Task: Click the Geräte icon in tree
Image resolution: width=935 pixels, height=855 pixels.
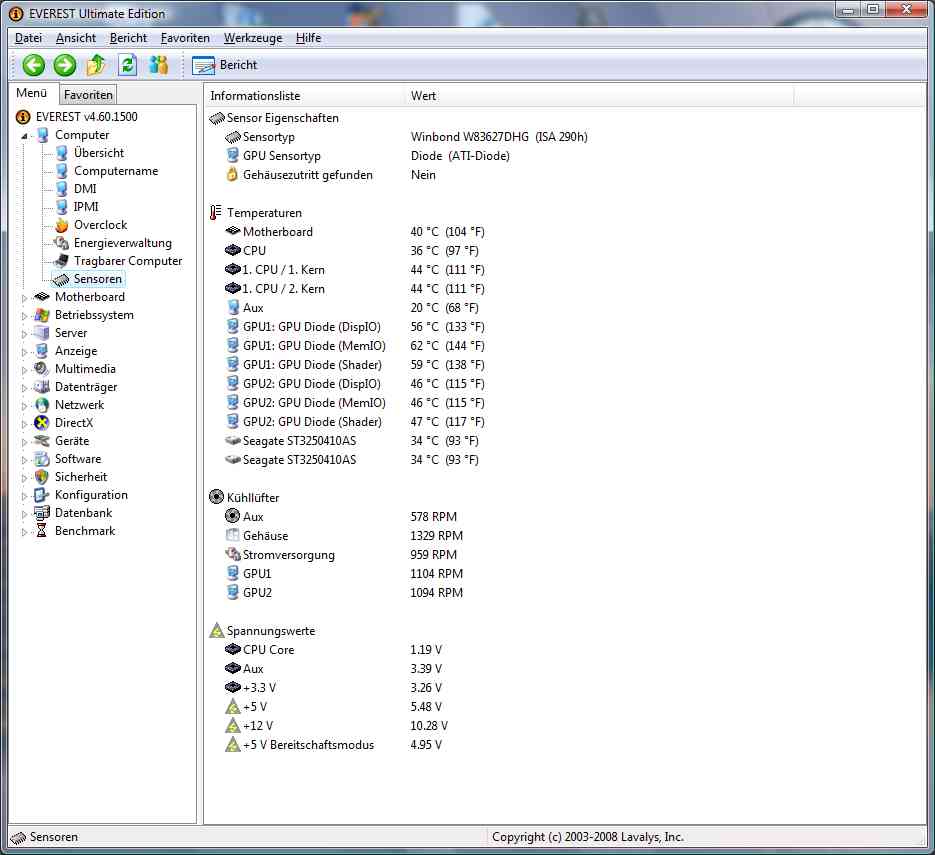Action: tap(42, 441)
